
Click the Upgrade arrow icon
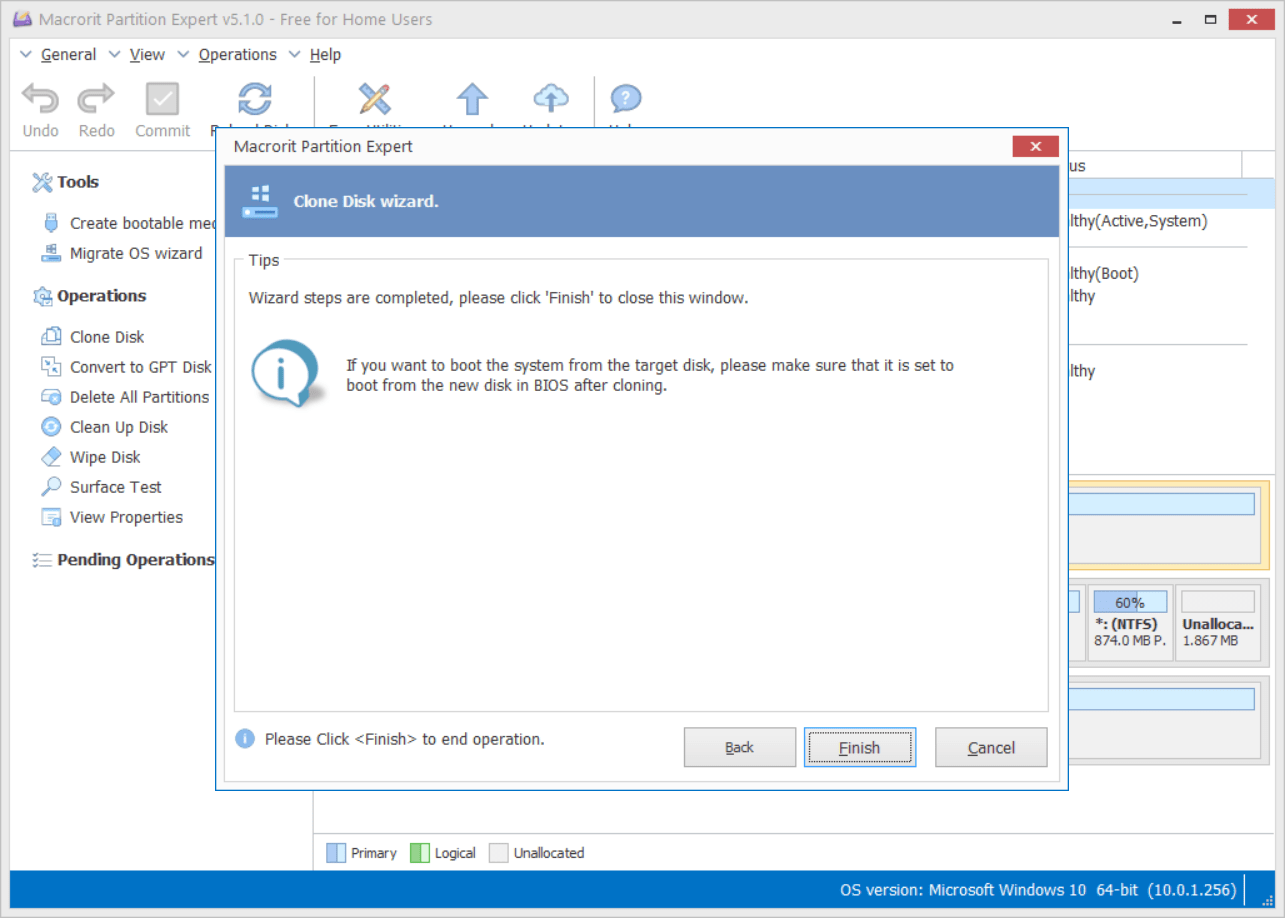pos(472,99)
